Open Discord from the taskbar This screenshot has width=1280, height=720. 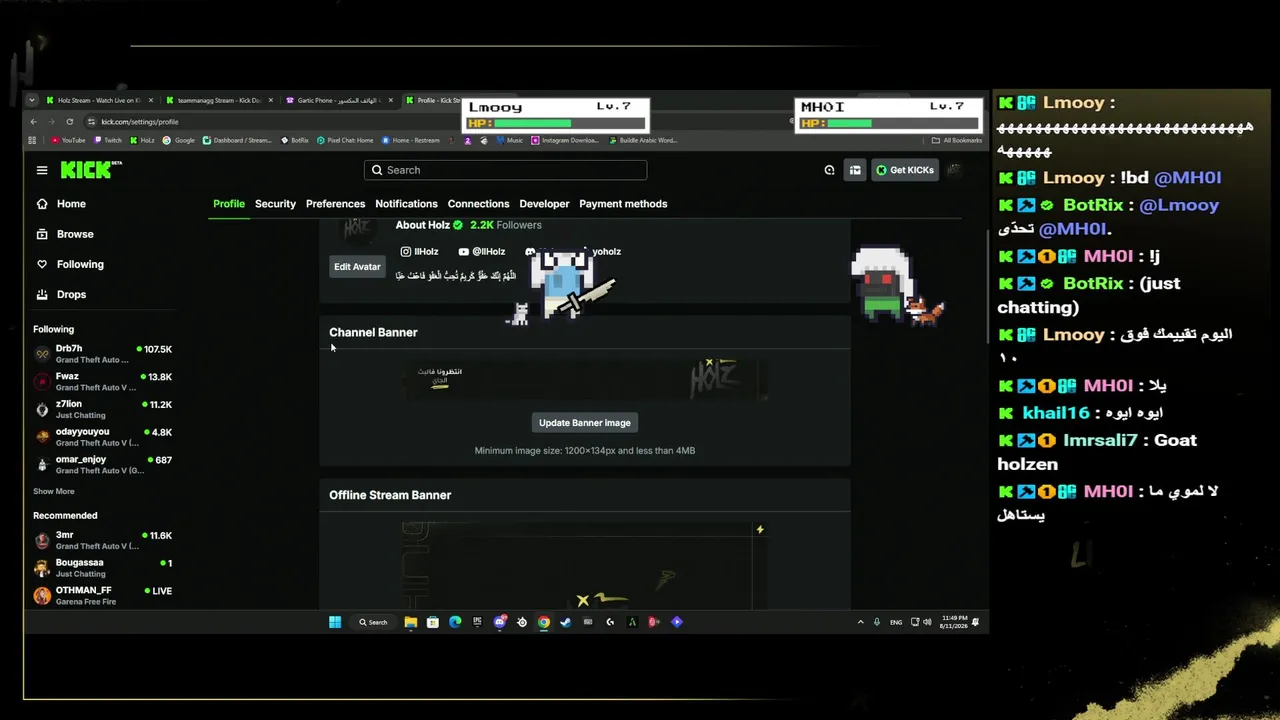(x=499, y=622)
